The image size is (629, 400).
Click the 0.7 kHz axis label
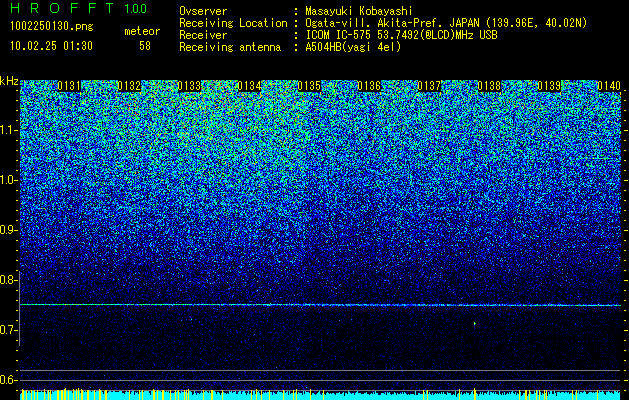(x=9, y=330)
